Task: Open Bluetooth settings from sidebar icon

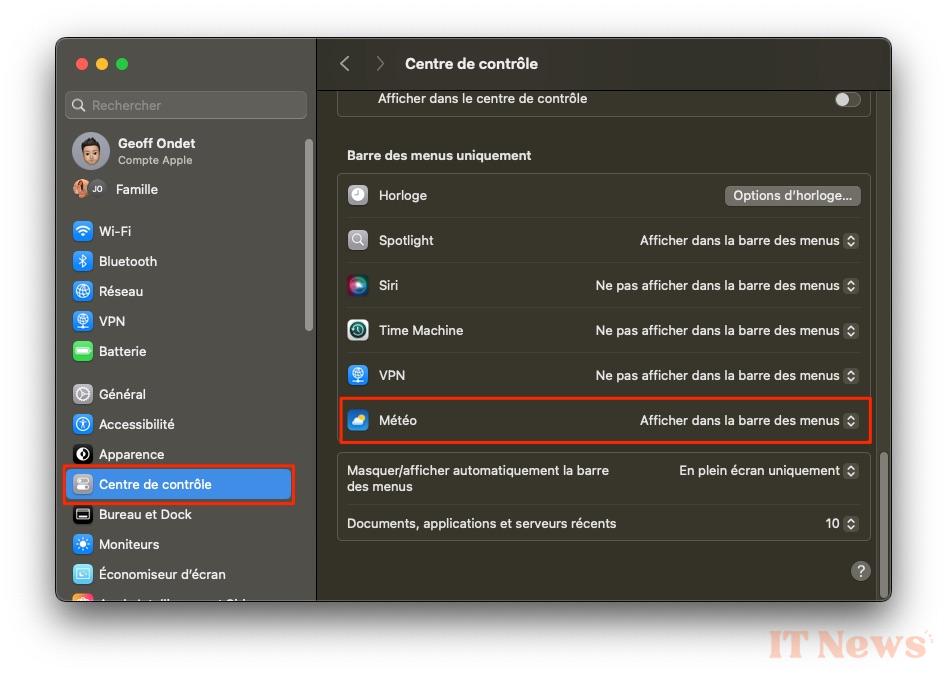Action: point(83,261)
